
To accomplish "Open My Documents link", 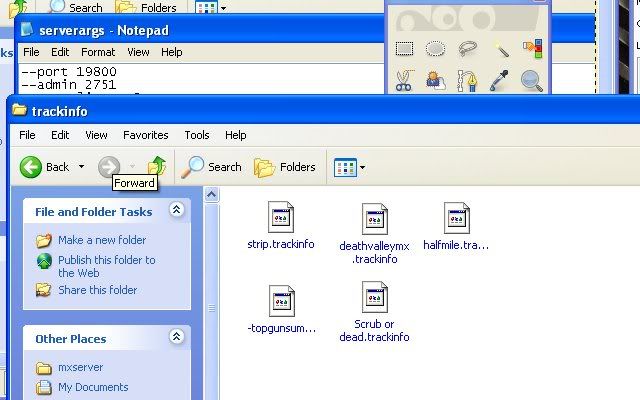I will tap(93, 387).
